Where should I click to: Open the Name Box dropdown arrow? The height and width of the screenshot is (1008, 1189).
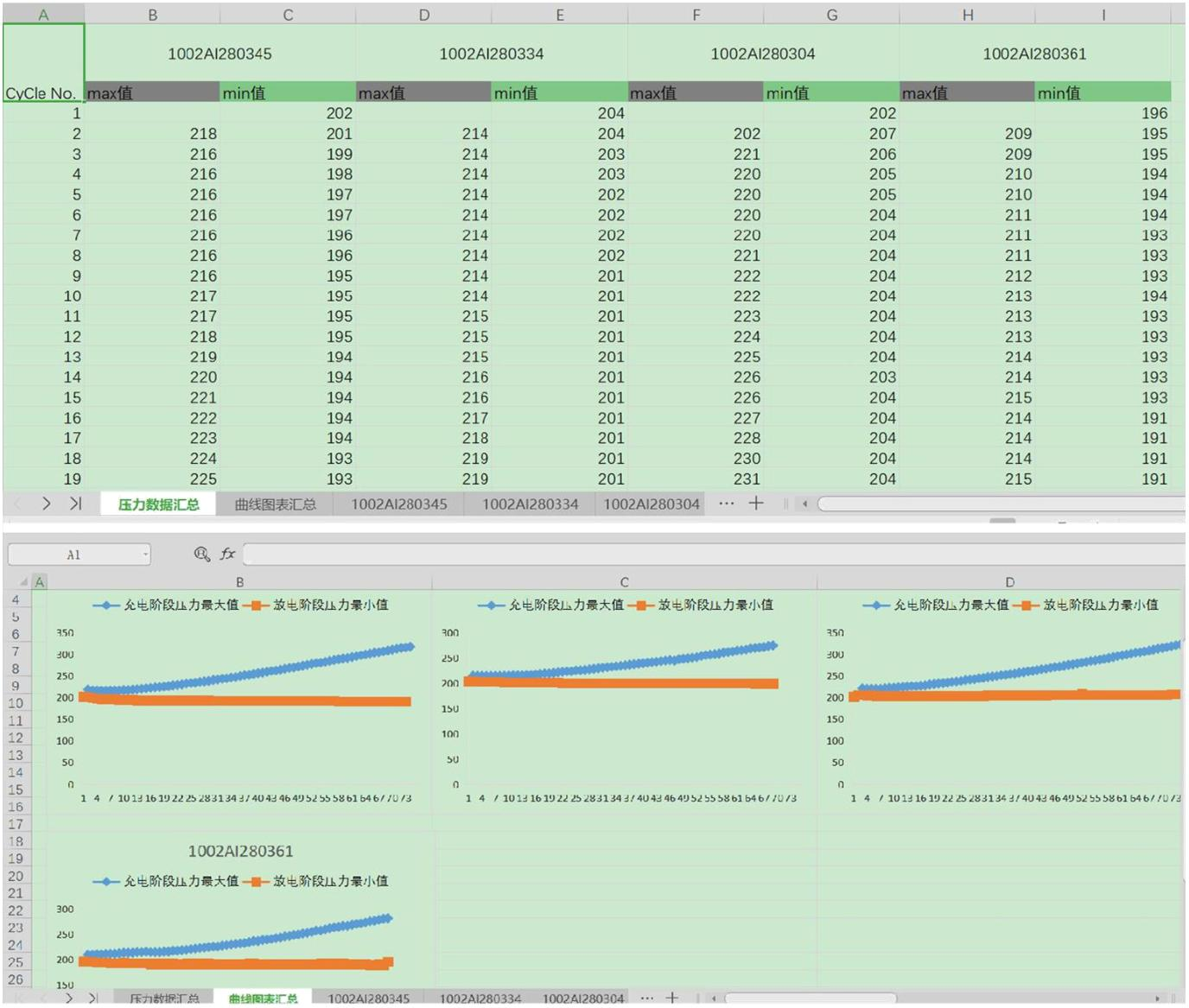145,555
